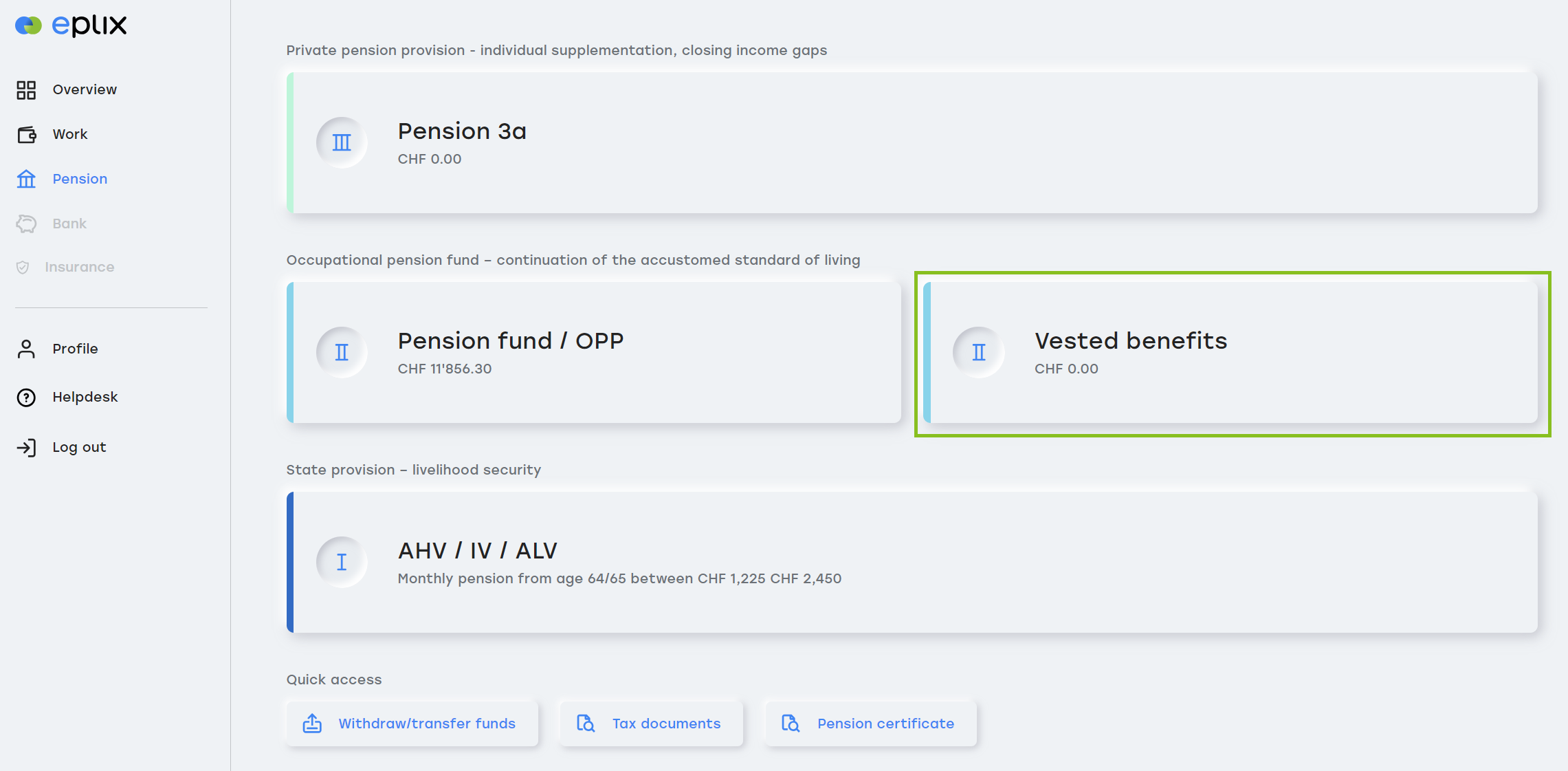
Task: Open the Vested benefits card
Action: click(1230, 353)
